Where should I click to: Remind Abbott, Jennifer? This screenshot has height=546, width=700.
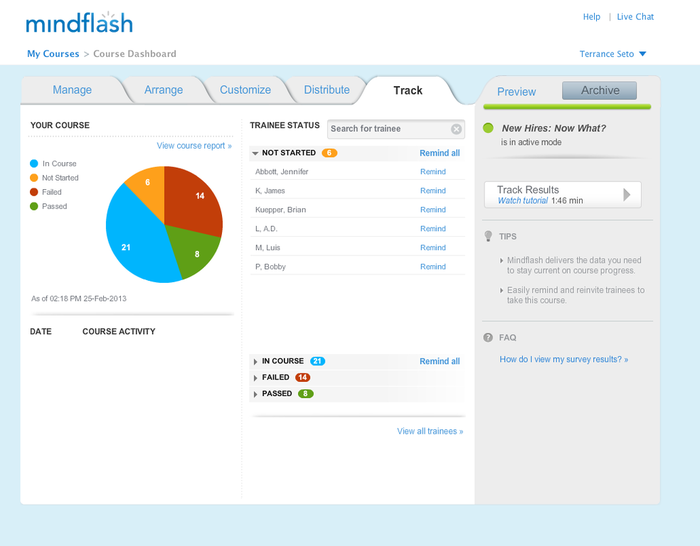433,171
